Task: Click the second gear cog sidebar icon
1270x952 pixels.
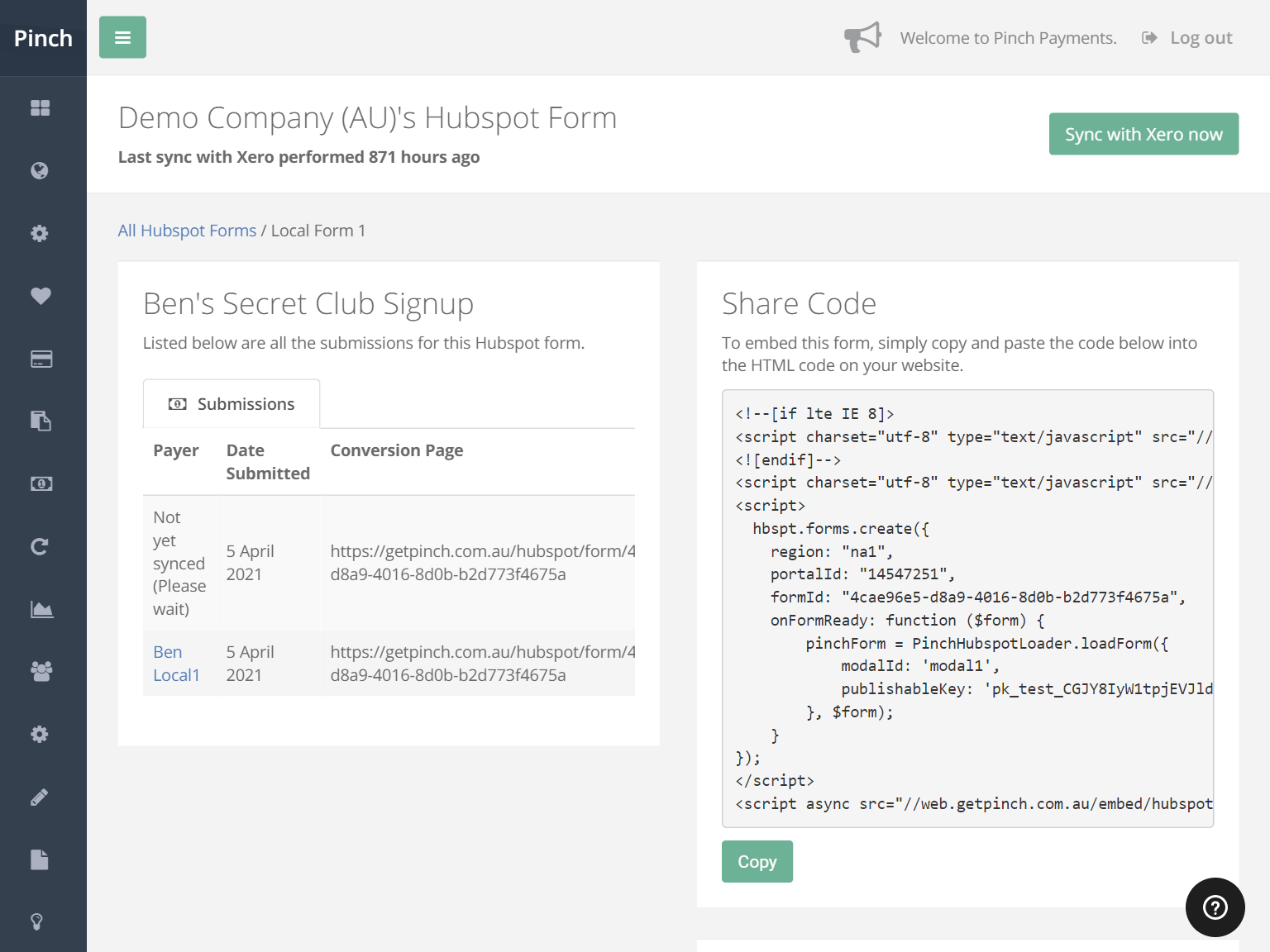Action: 40,735
